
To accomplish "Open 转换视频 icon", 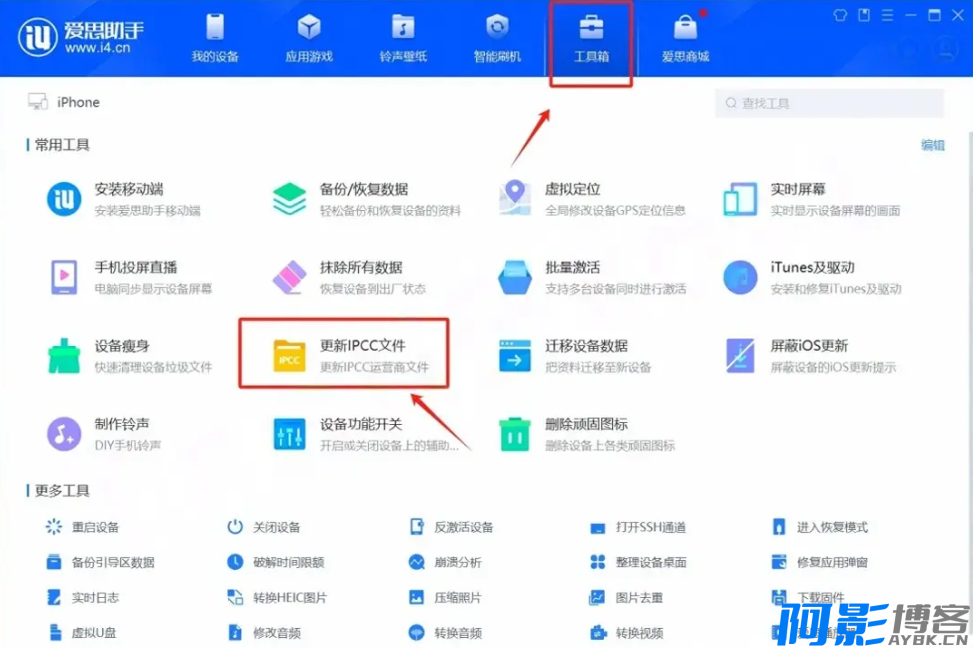I will [598, 632].
